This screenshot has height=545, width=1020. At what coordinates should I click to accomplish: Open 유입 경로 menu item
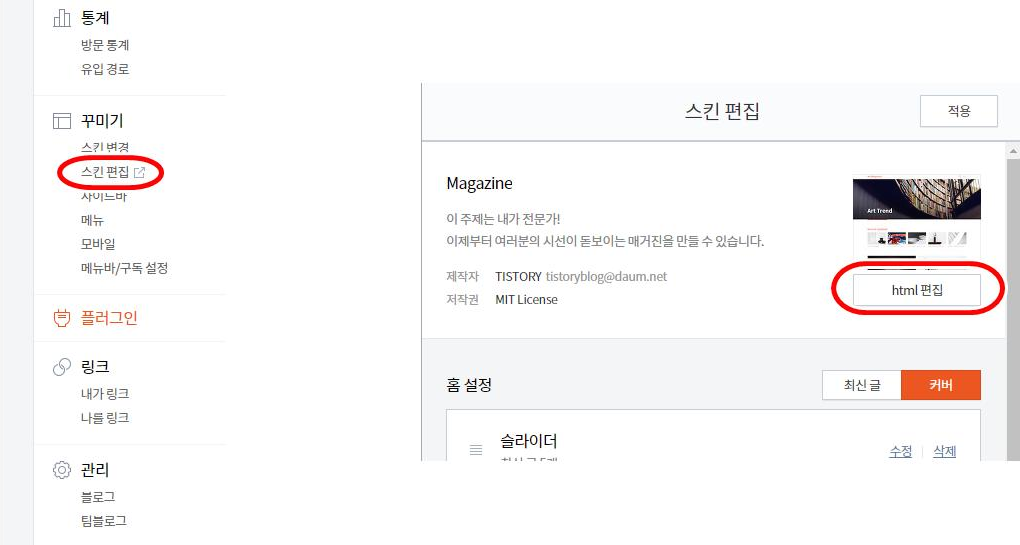point(105,69)
